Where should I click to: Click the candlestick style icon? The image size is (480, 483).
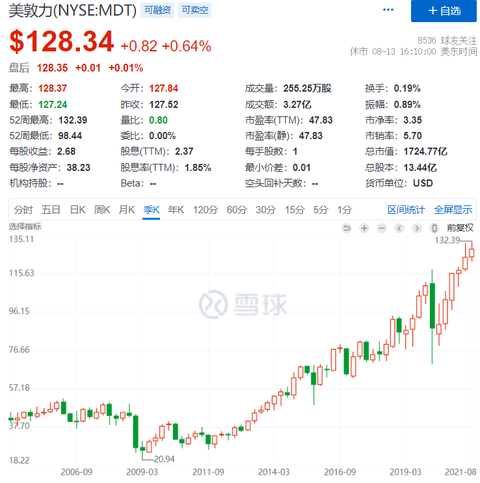coord(434,228)
